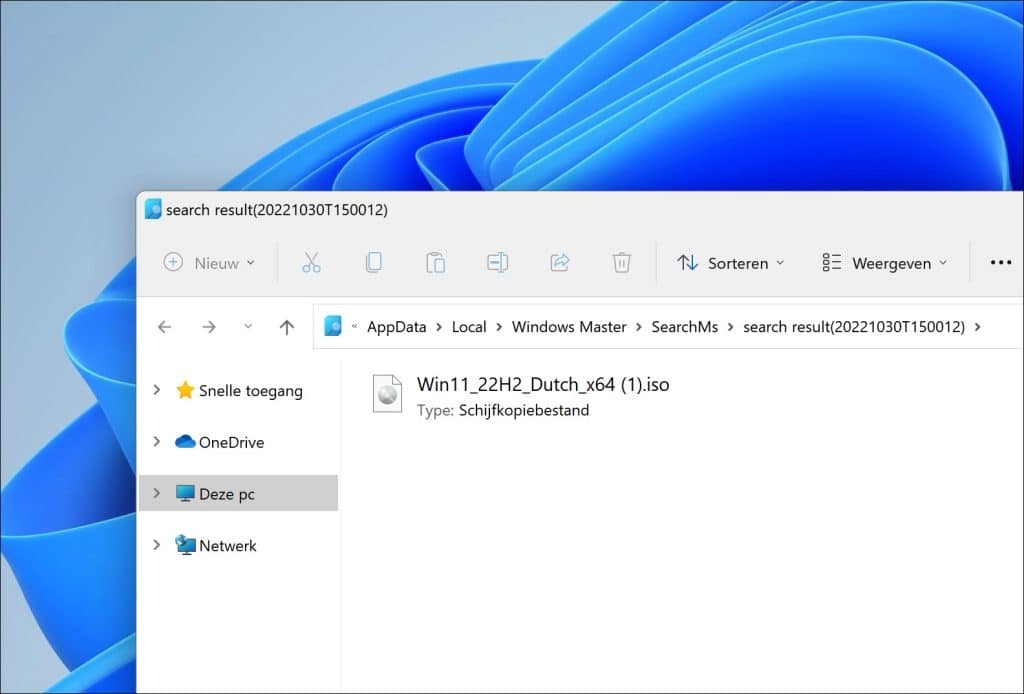
Task: Click the See more ellipsis icon
Action: click(x=1000, y=262)
